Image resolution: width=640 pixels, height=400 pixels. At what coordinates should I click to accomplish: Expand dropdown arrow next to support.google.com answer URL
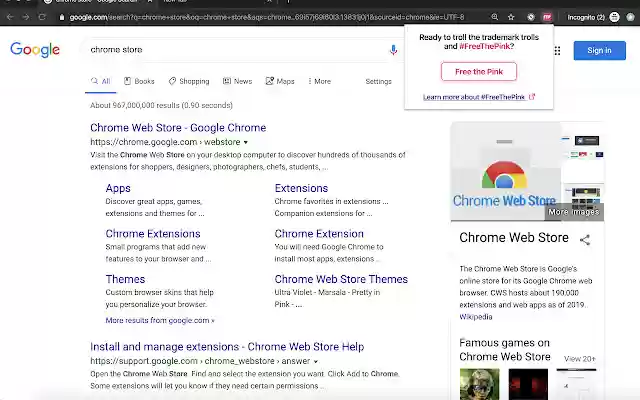(x=316, y=361)
